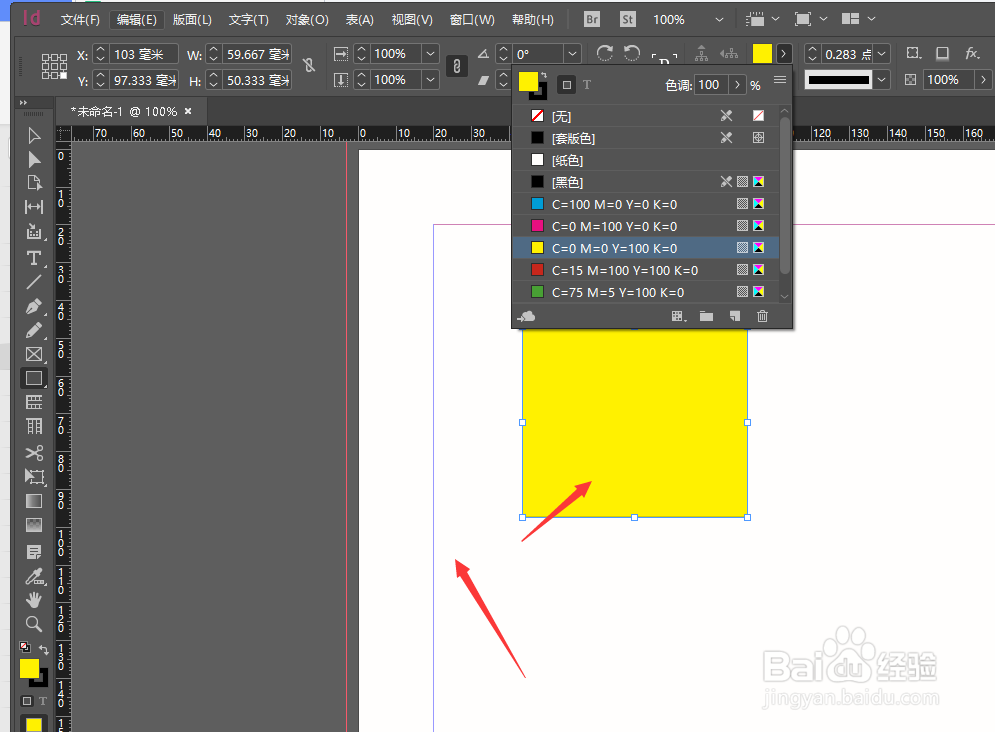Select the Rectangle tool
The image size is (995, 732).
[x=34, y=379]
